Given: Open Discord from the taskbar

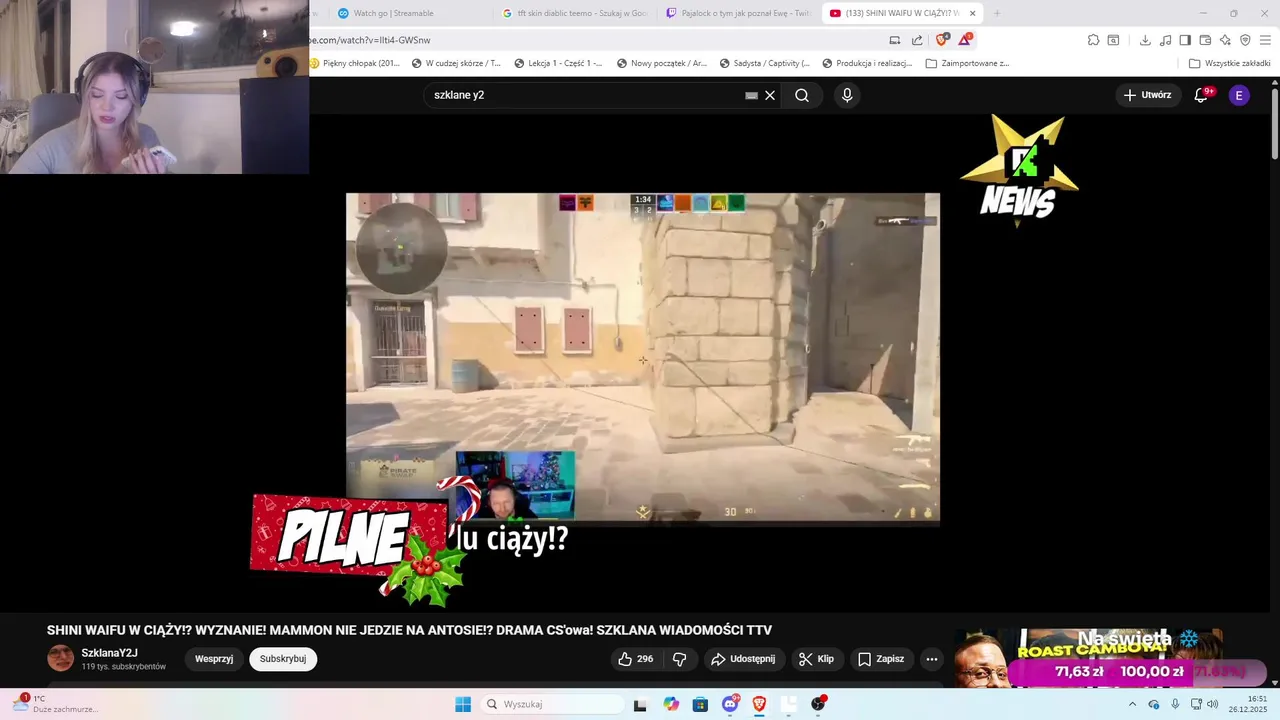Looking at the screenshot, I should 730,704.
